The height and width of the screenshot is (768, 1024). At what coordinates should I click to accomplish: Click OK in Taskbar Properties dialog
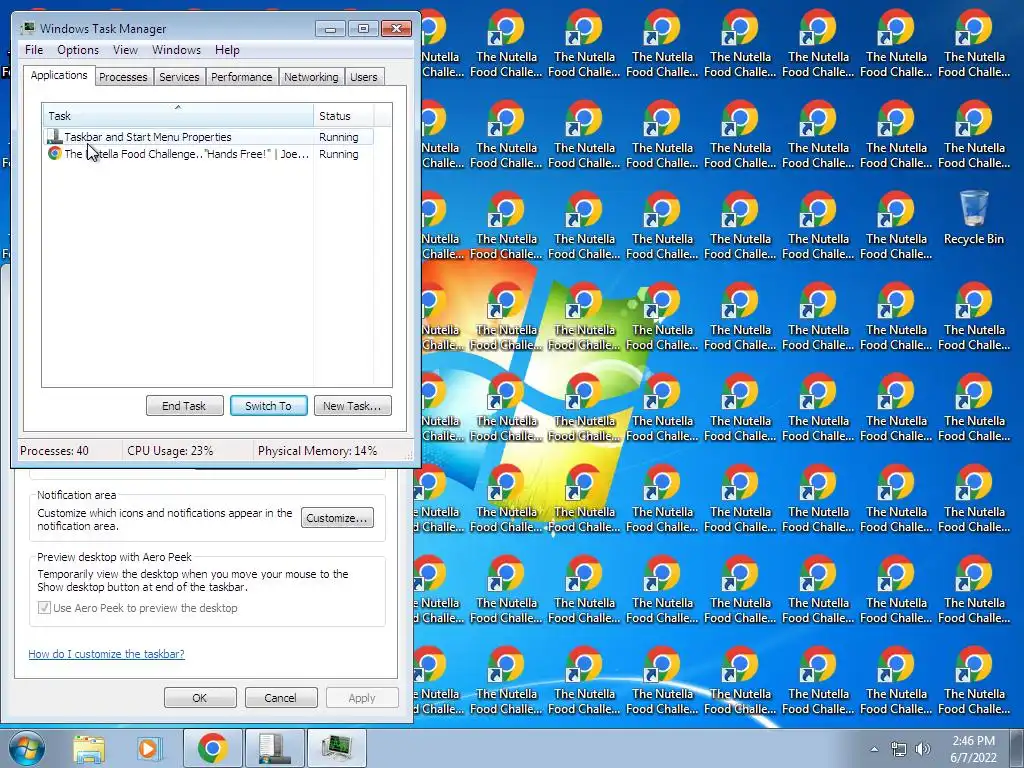pos(200,697)
